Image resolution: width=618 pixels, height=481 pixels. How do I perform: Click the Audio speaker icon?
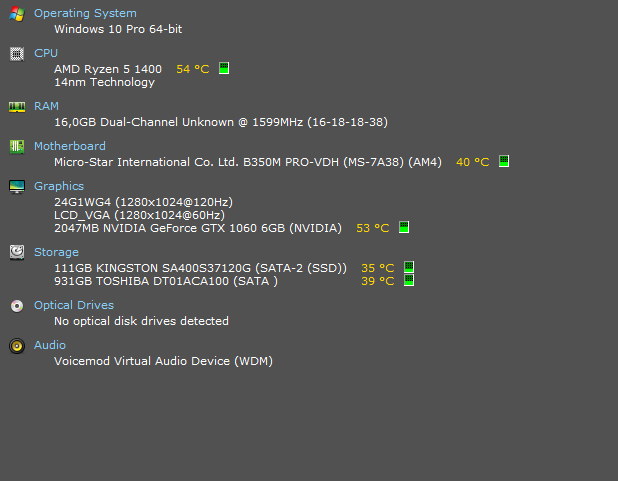tap(17, 346)
